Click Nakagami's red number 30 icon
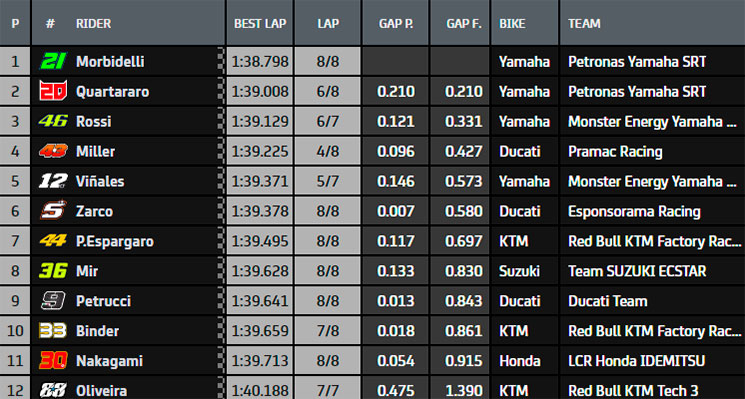745x399 pixels. click(53, 361)
